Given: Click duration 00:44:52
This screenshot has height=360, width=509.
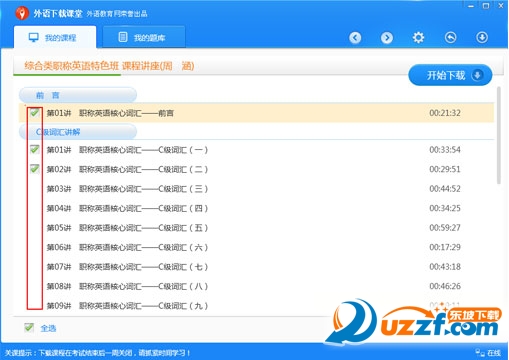Looking at the screenshot, I should 445,189.
